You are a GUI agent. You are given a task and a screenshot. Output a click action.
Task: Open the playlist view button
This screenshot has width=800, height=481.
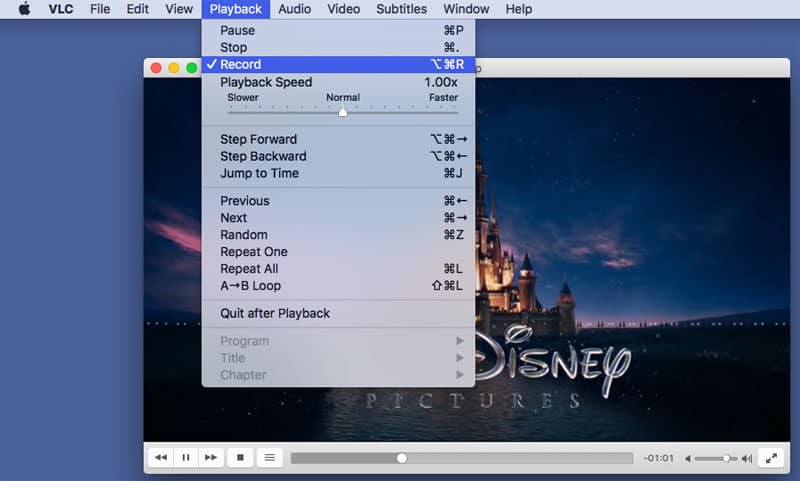tap(269, 458)
